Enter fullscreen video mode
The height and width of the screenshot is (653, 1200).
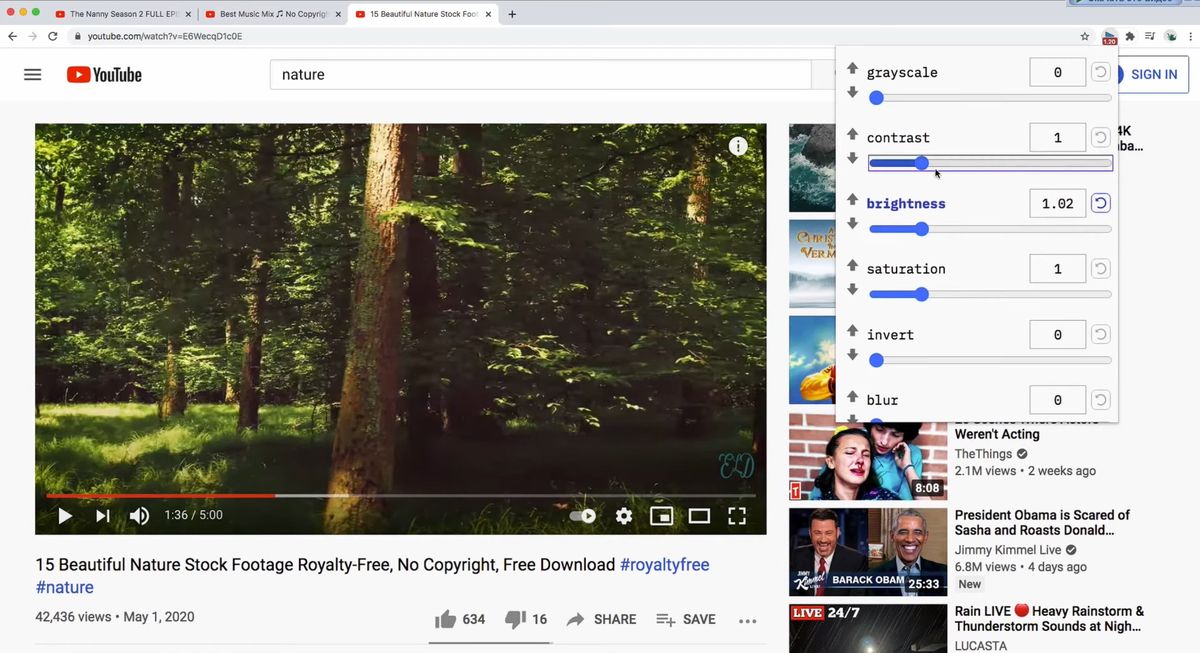click(x=737, y=516)
